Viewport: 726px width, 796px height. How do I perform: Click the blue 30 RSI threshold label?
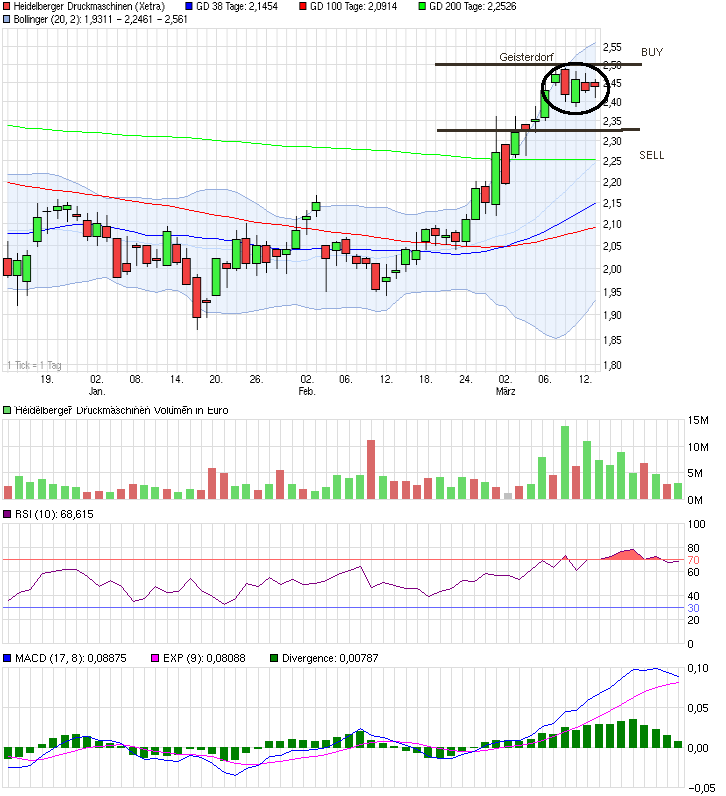point(693,608)
